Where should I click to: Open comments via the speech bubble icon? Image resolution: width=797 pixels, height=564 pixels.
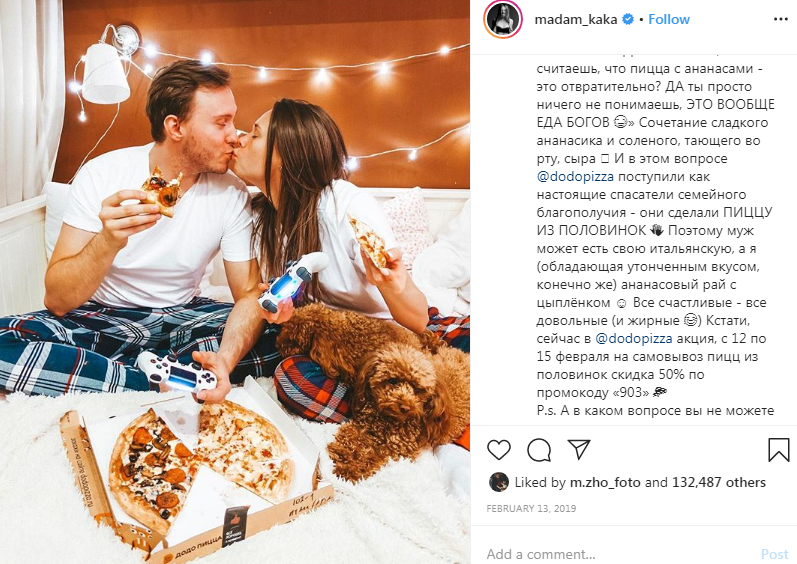[x=539, y=450]
